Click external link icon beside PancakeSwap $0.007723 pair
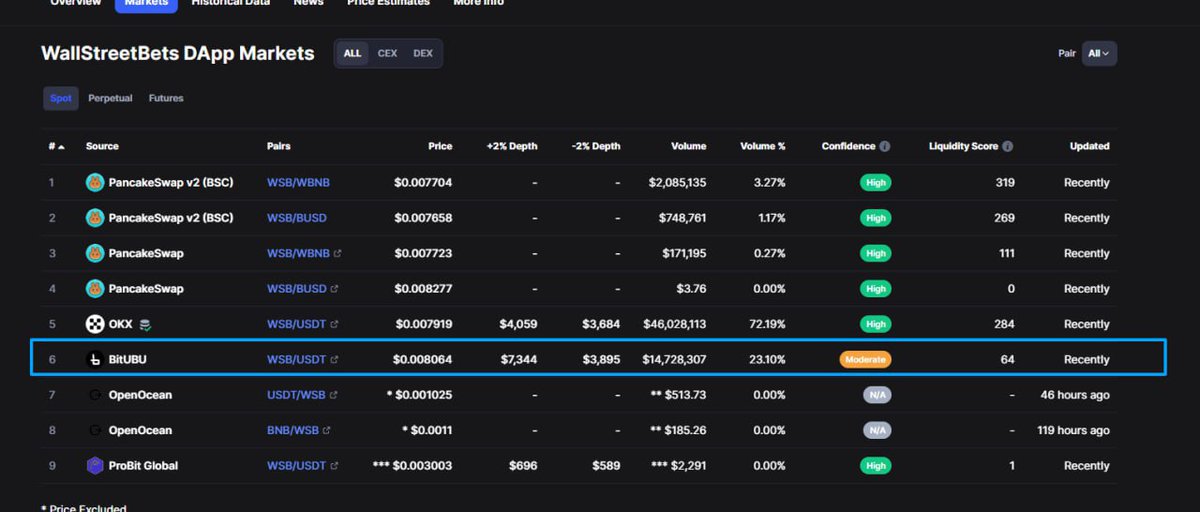The image size is (1200, 512). click(337, 254)
